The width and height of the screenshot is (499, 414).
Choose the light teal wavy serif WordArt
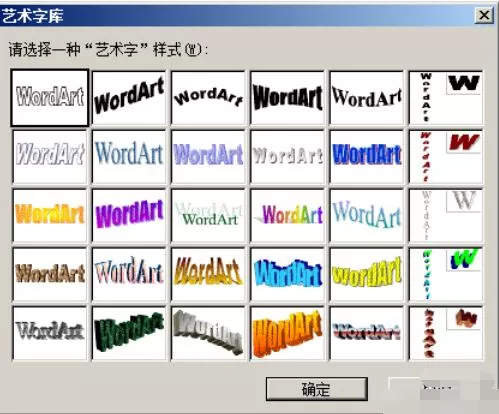point(367,215)
